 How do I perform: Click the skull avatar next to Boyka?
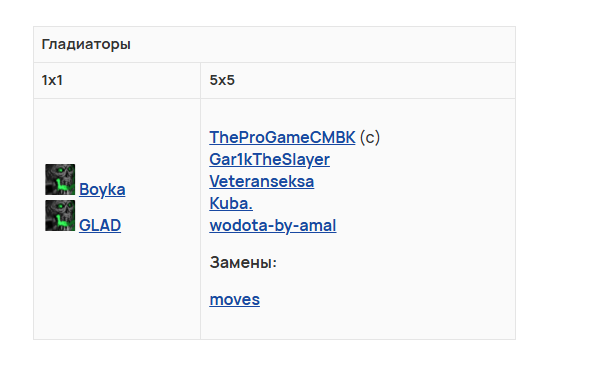(60, 180)
